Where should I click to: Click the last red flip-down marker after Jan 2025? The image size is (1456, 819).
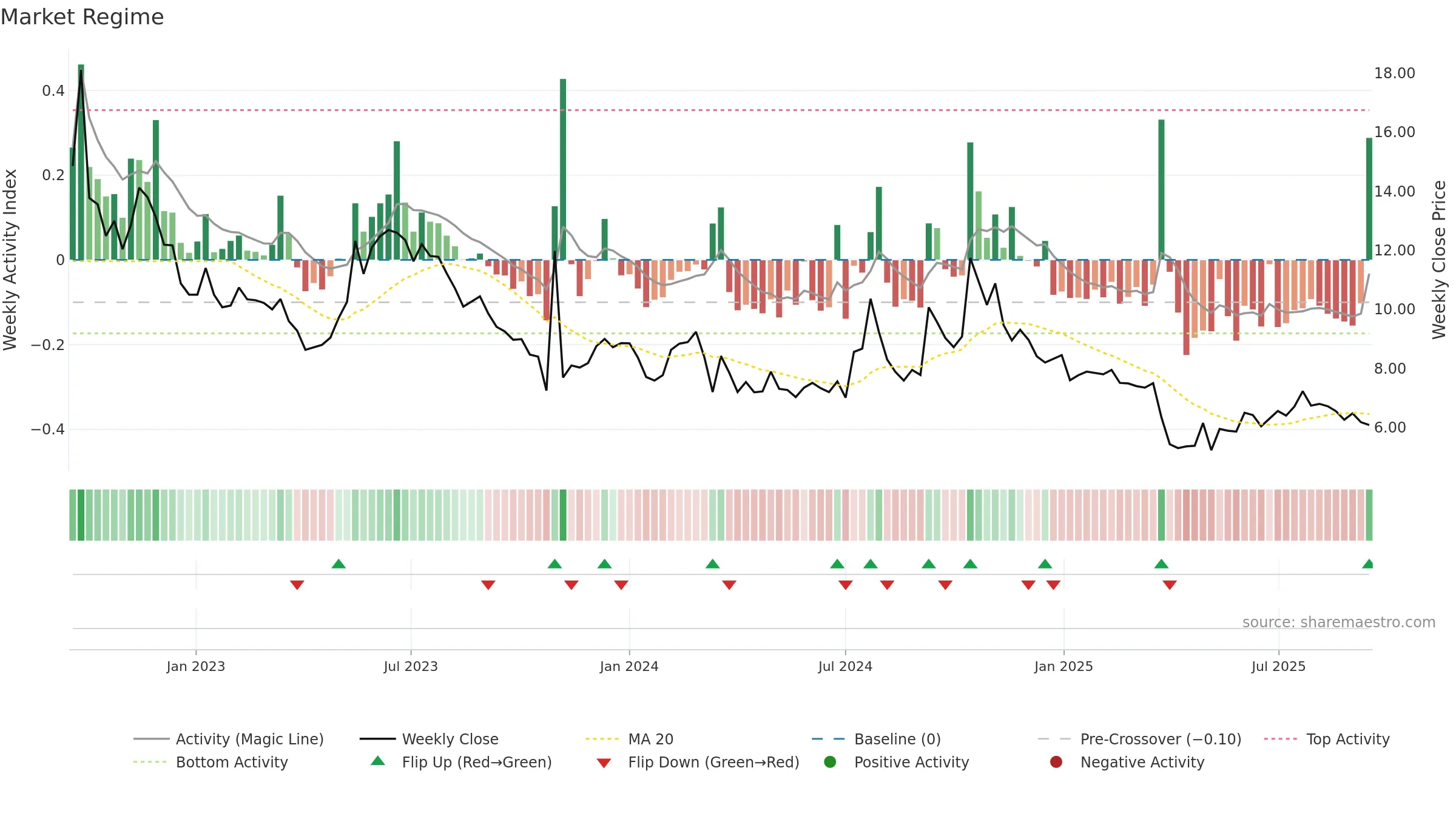point(1170,585)
